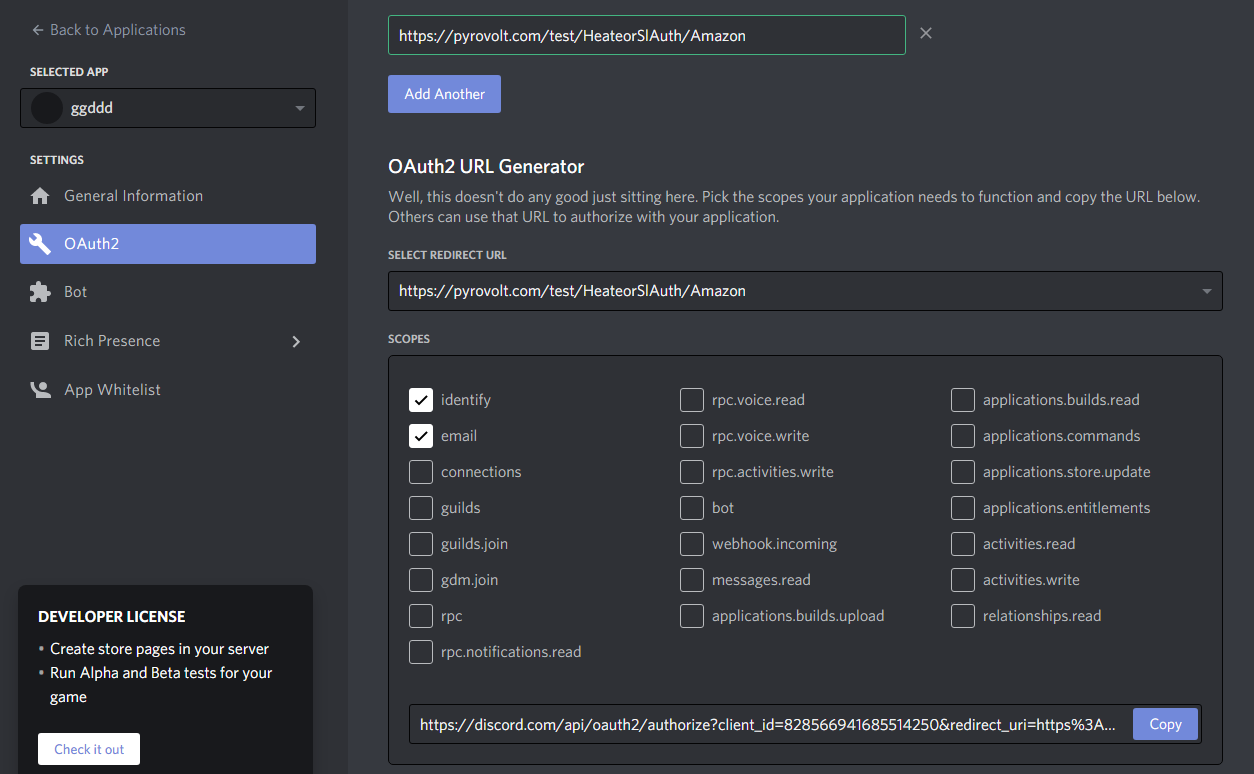Click the Back to Applications arrow
The height and width of the screenshot is (774, 1254).
38,30
